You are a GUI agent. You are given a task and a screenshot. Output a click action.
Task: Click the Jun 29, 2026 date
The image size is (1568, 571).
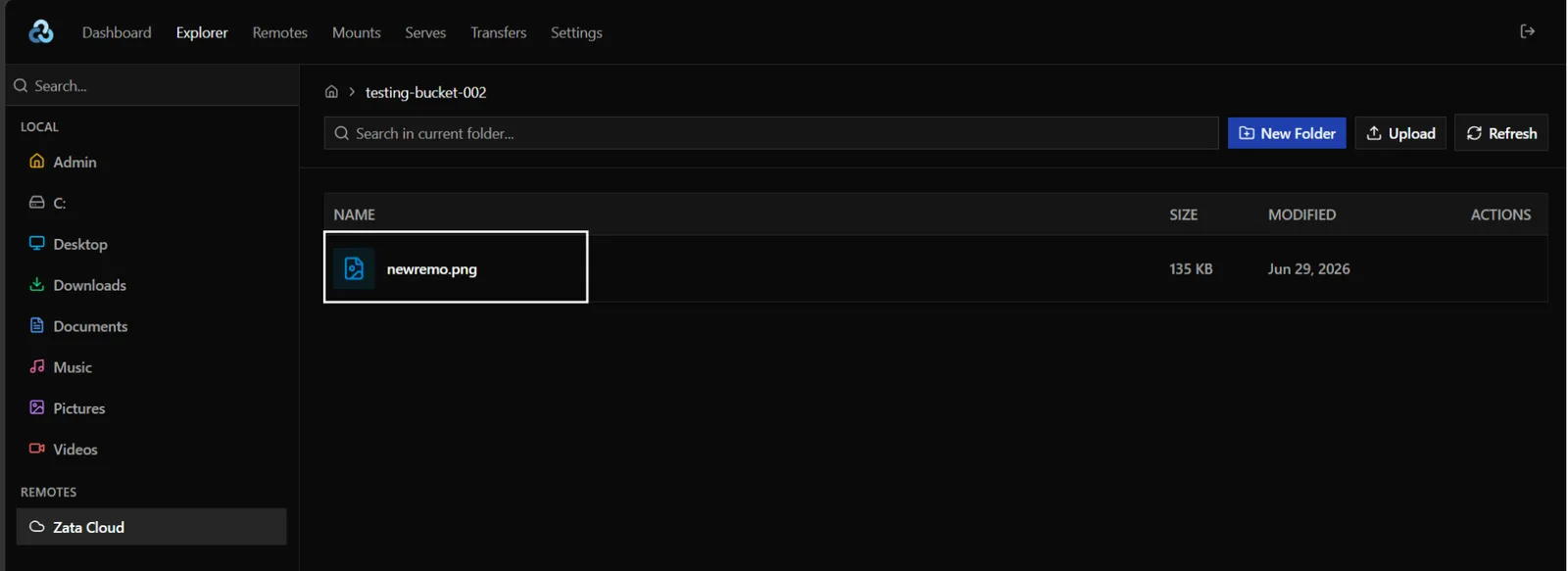click(x=1308, y=268)
